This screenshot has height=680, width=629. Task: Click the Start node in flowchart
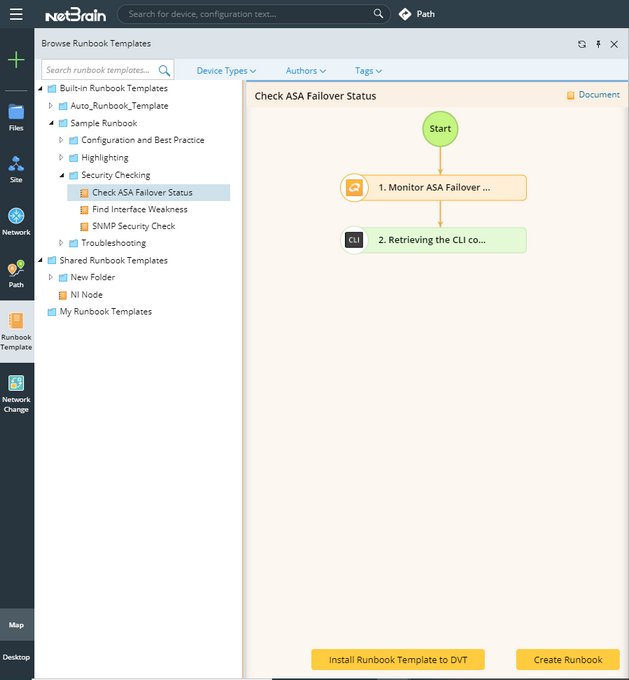(440, 129)
